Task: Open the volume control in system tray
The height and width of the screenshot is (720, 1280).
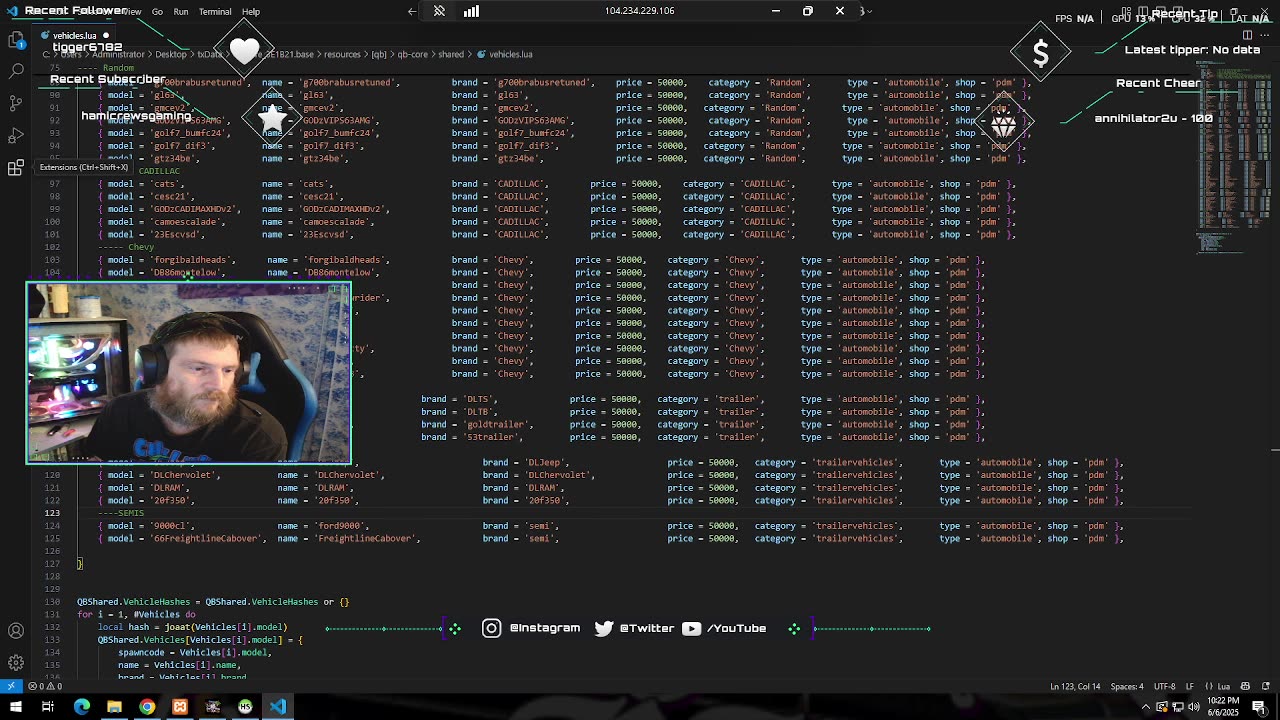Action: coord(1192,707)
